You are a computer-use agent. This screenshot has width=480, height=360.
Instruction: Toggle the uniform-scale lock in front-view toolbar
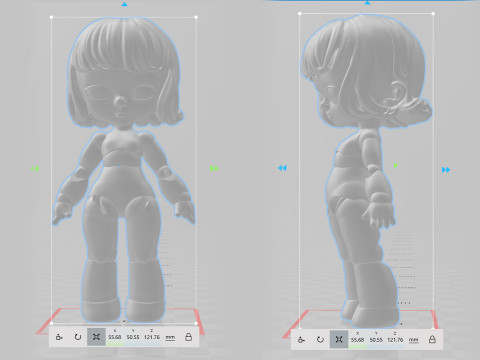(188, 337)
